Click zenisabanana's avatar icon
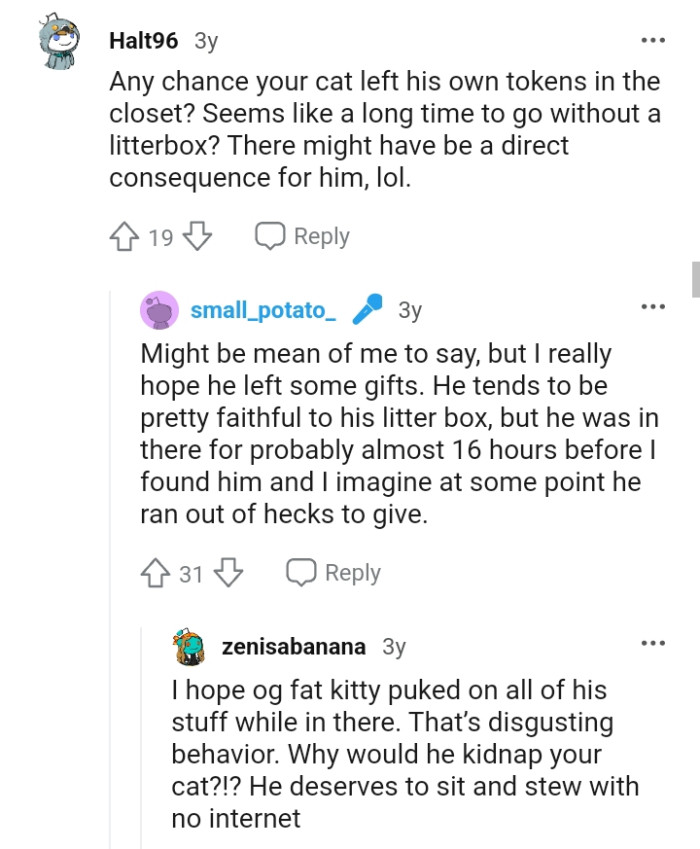 tap(189, 646)
